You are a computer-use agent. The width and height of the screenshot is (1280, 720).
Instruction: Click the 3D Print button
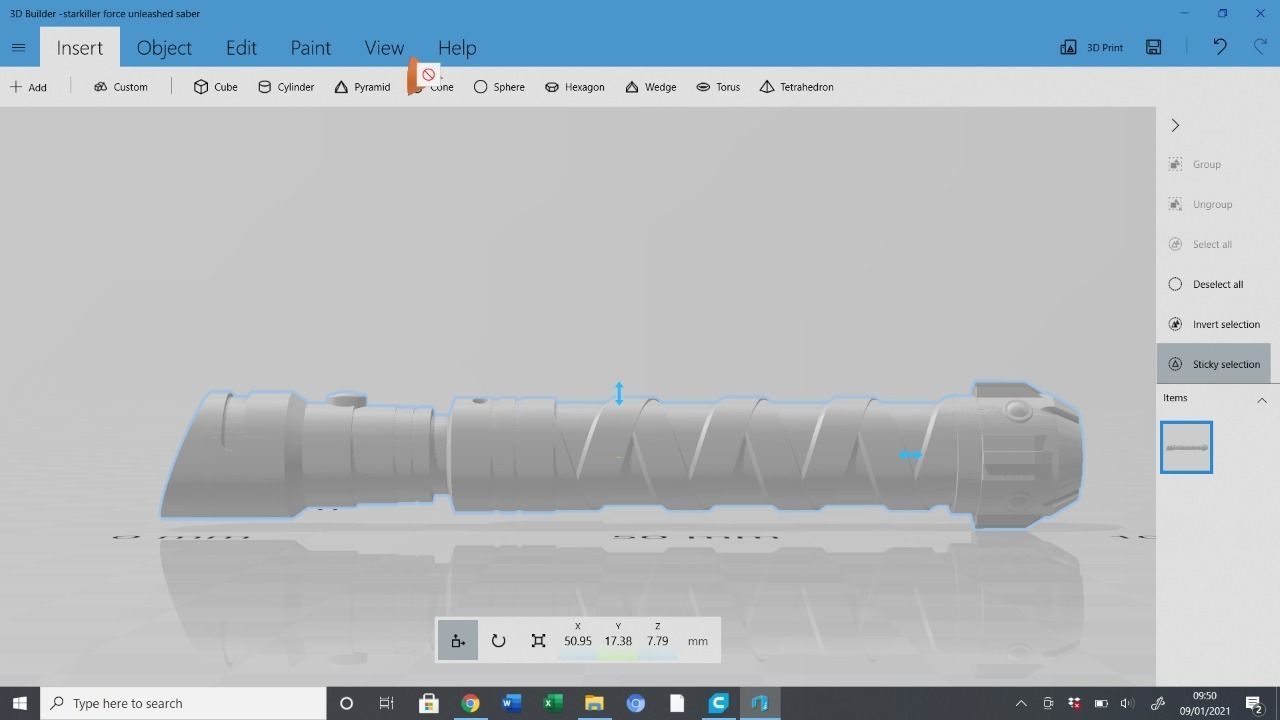pos(1091,47)
